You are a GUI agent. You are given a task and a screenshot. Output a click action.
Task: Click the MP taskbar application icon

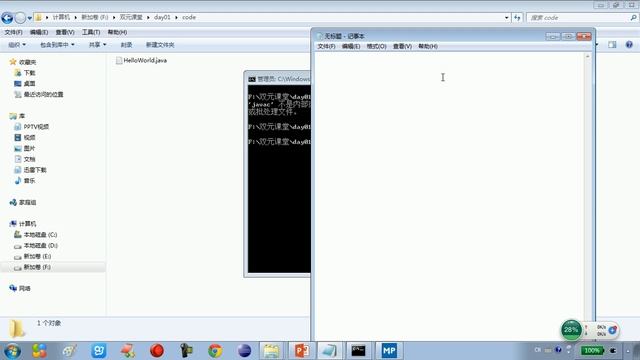[389, 351]
